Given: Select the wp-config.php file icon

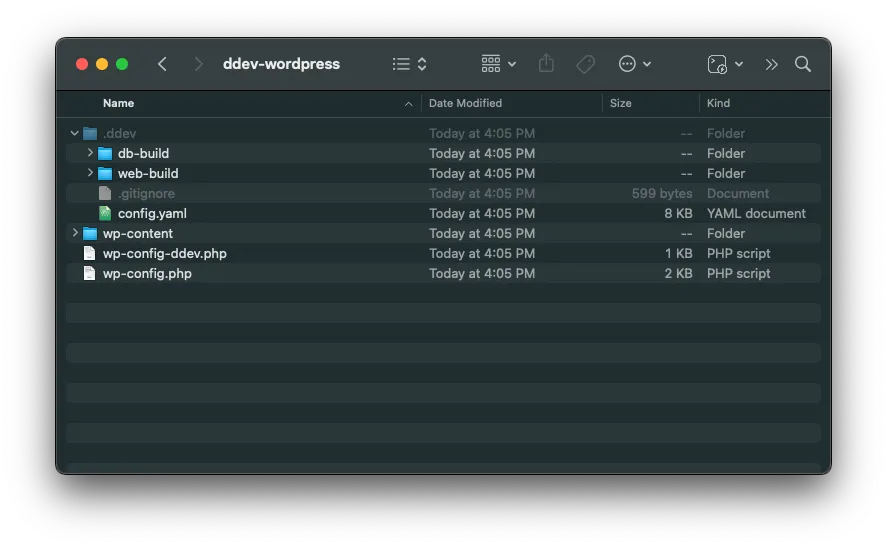Looking at the screenshot, I should point(89,273).
